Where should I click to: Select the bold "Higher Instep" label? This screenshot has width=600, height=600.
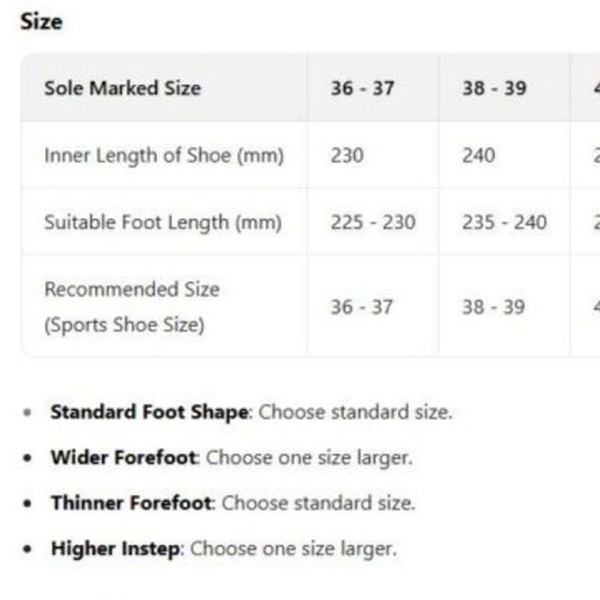tap(116, 549)
